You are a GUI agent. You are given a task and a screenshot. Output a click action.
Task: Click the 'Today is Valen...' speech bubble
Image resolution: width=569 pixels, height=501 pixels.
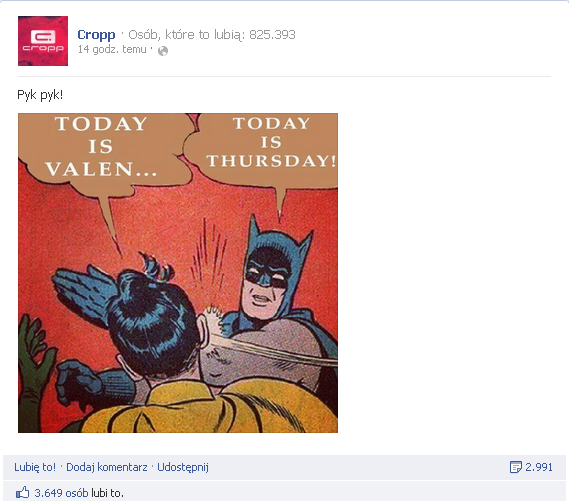tap(101, 147)
